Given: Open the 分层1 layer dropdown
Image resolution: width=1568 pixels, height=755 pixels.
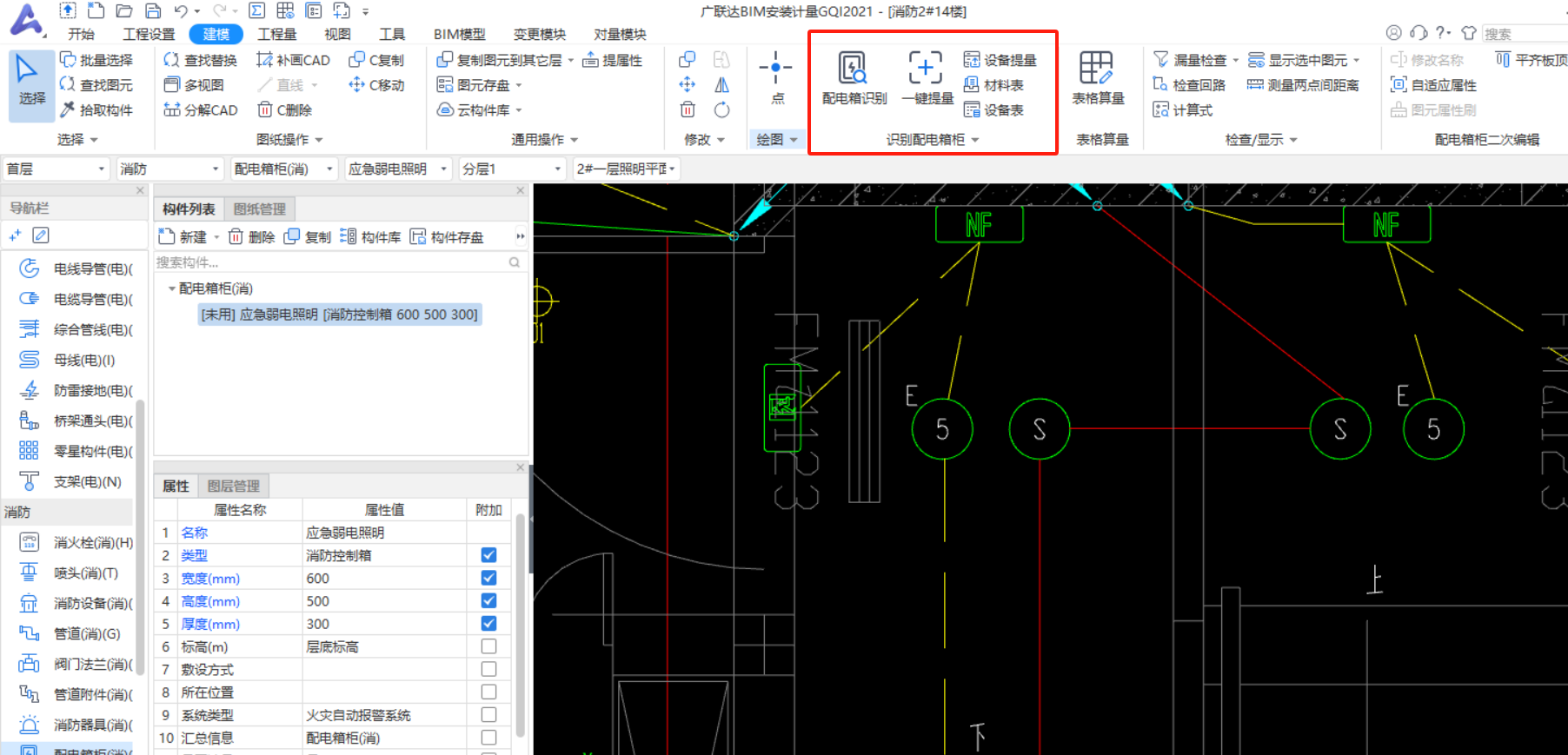Looking at the screenshot, I should [x=513, y=169].
